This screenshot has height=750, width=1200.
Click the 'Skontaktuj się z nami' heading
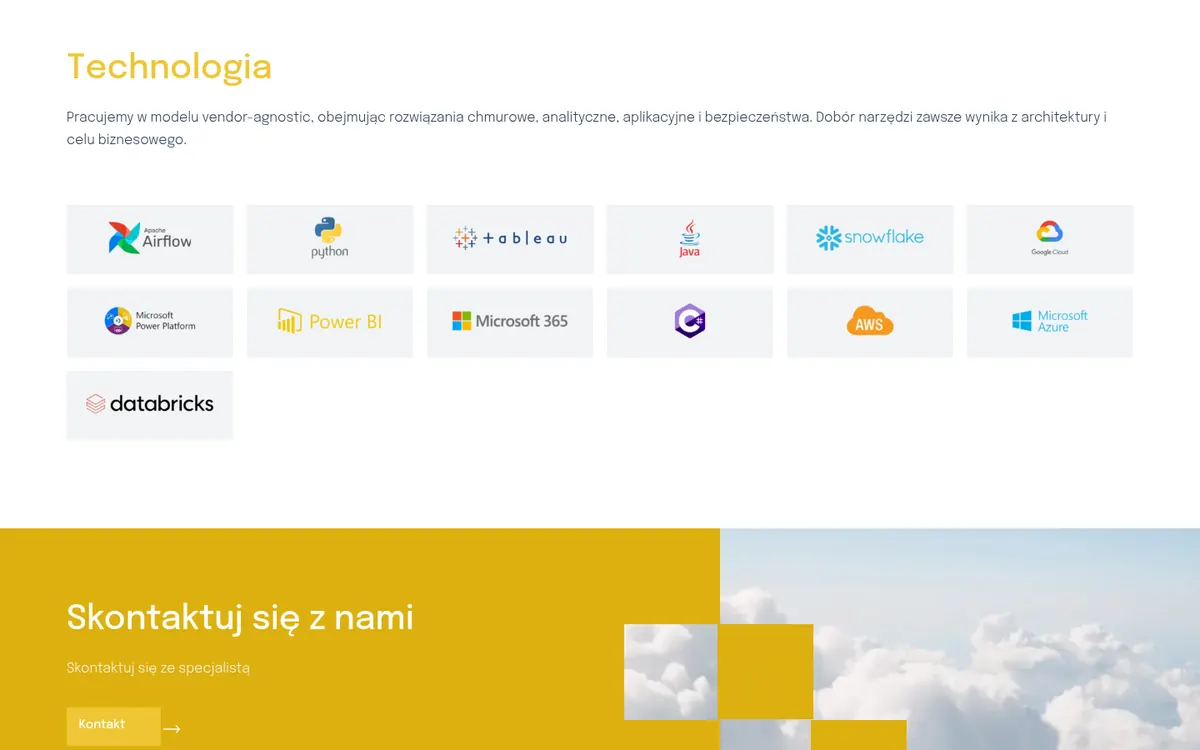pyautogui.click(x=240, y=618)
